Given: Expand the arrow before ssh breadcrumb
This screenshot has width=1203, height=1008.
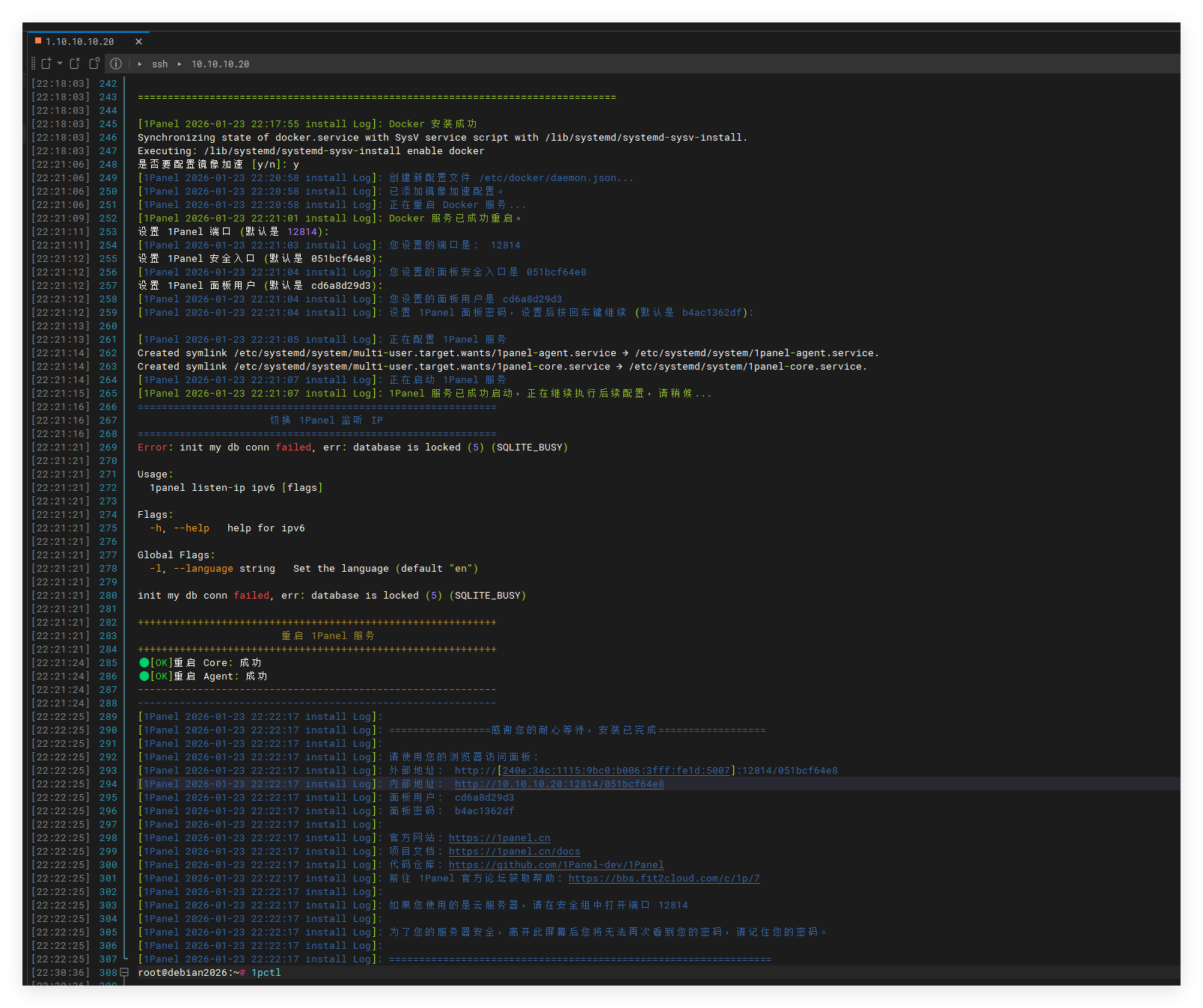Looking at the screenshot, I should 140,64.
